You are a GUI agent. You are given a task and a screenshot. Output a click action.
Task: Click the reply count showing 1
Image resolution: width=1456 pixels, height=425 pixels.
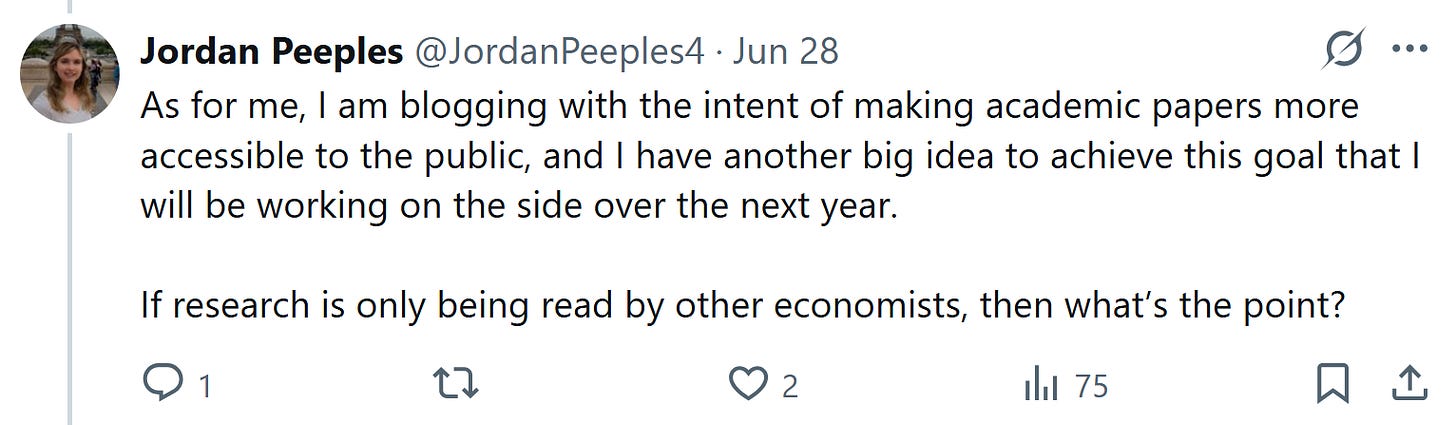click(x=205, y=386)
